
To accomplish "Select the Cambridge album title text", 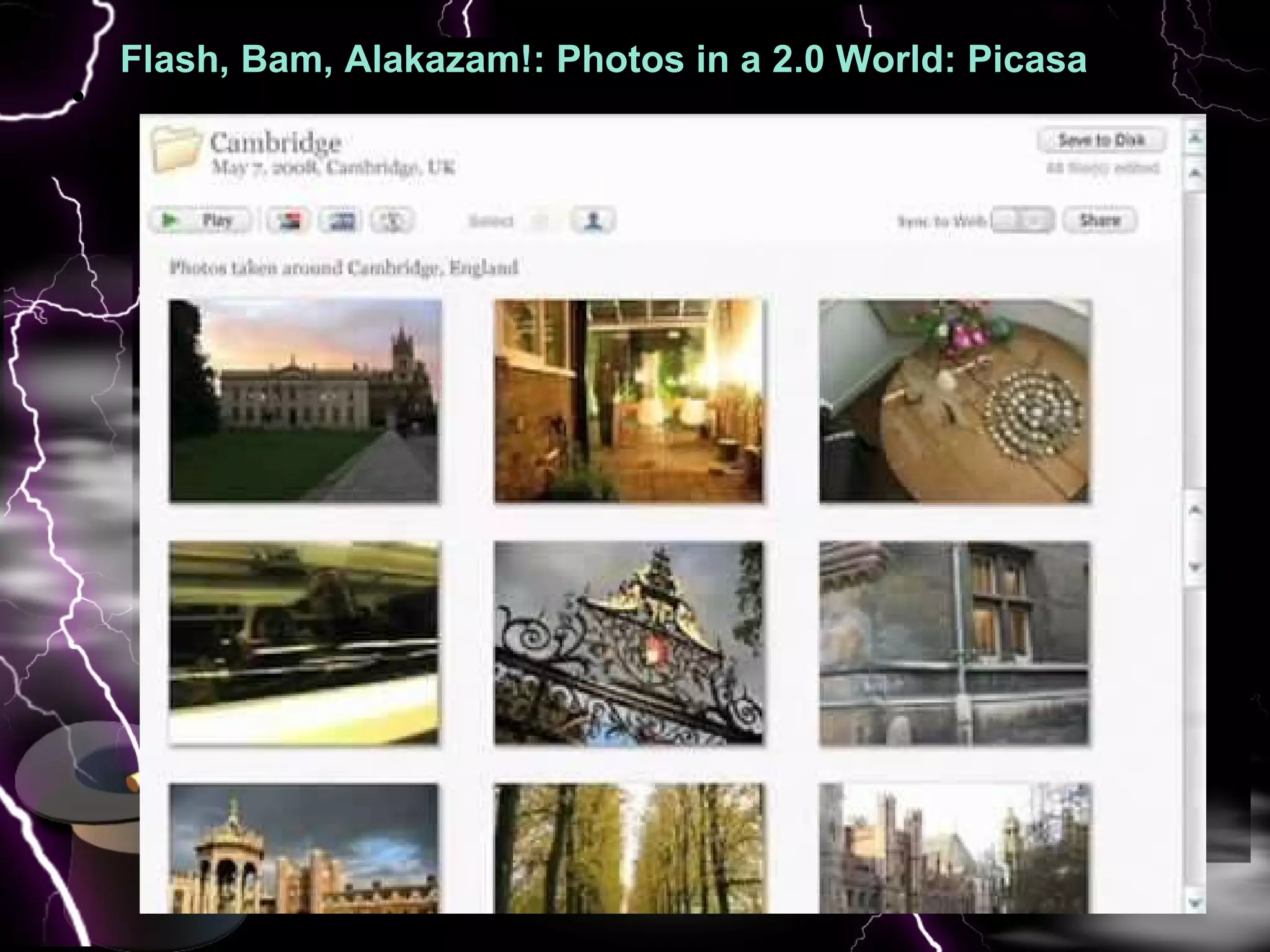I will tap(275, 143).
